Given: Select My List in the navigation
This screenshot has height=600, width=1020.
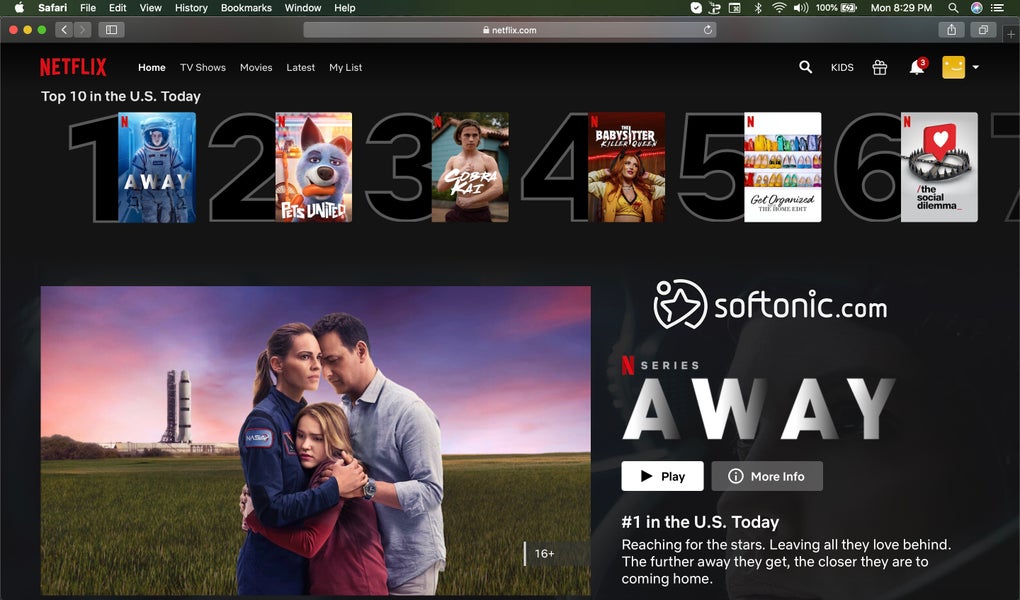Looking at the screenshot, I should 345,67.
